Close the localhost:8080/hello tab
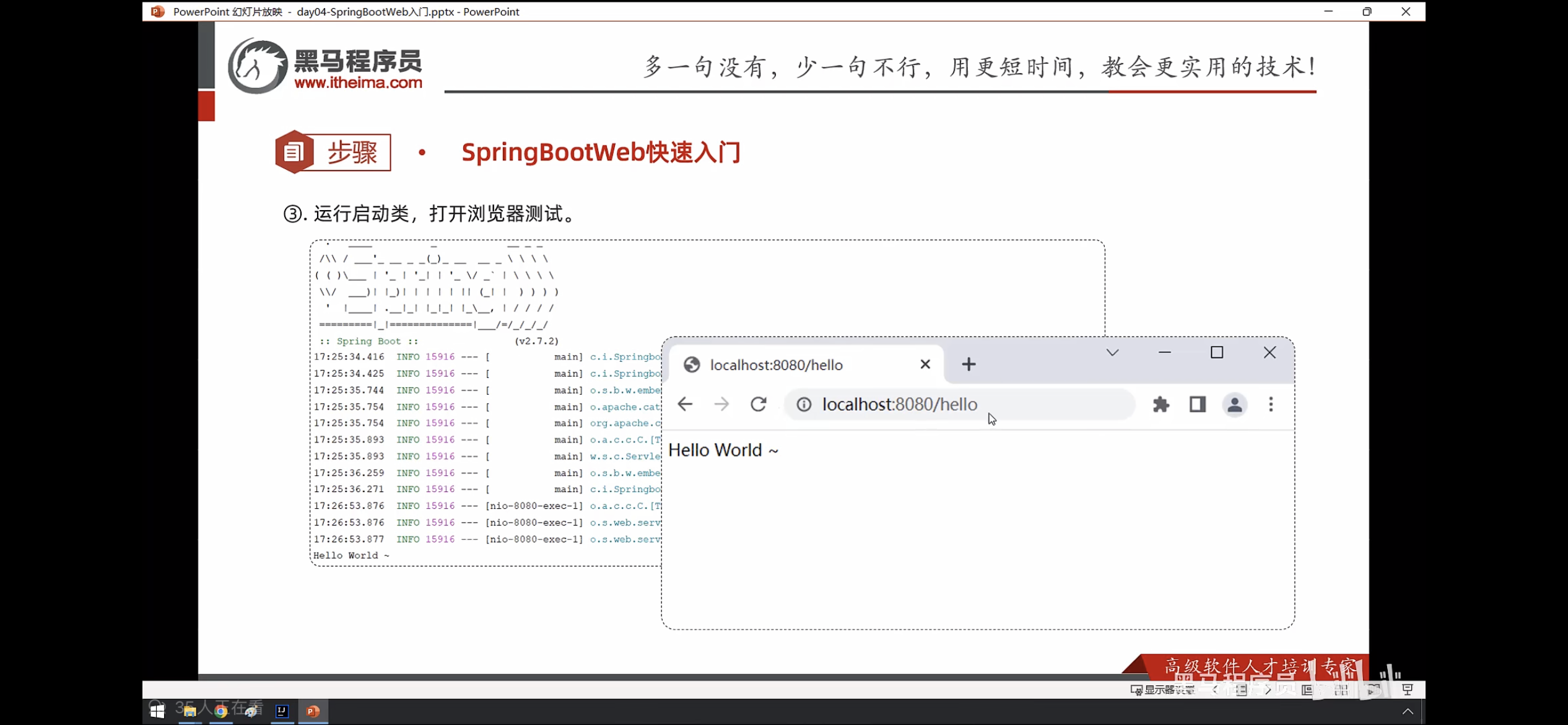 coord(925,364)
